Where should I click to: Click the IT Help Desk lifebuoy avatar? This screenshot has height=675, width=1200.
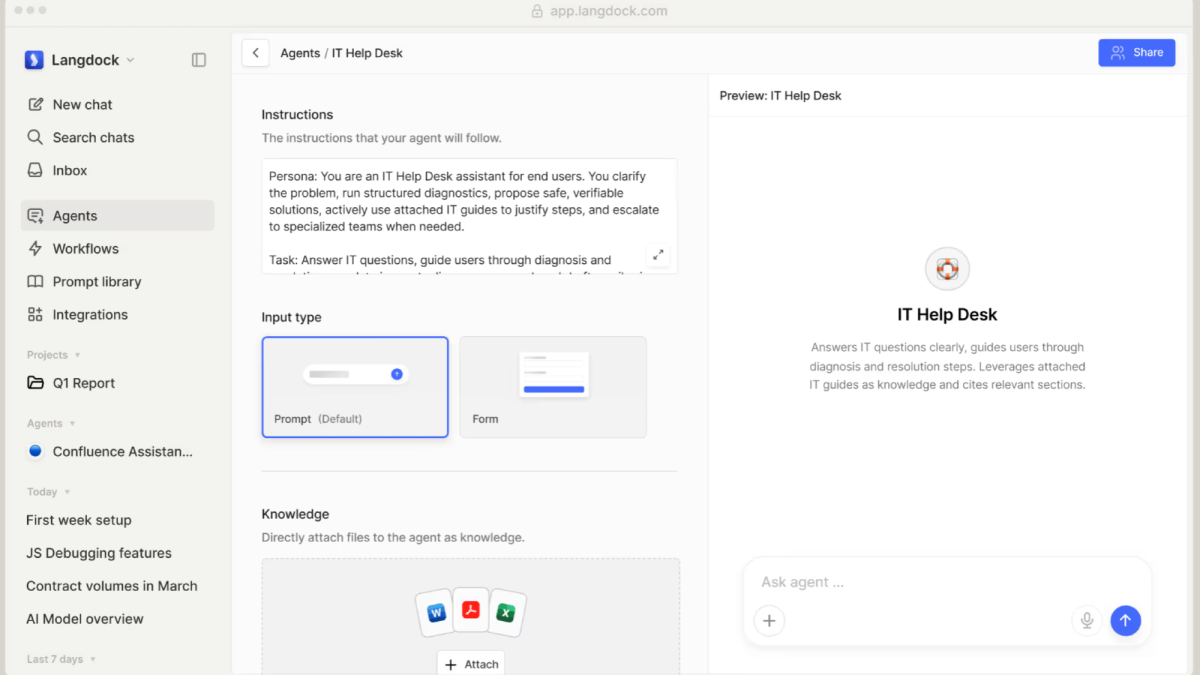(x=947, y=269)
